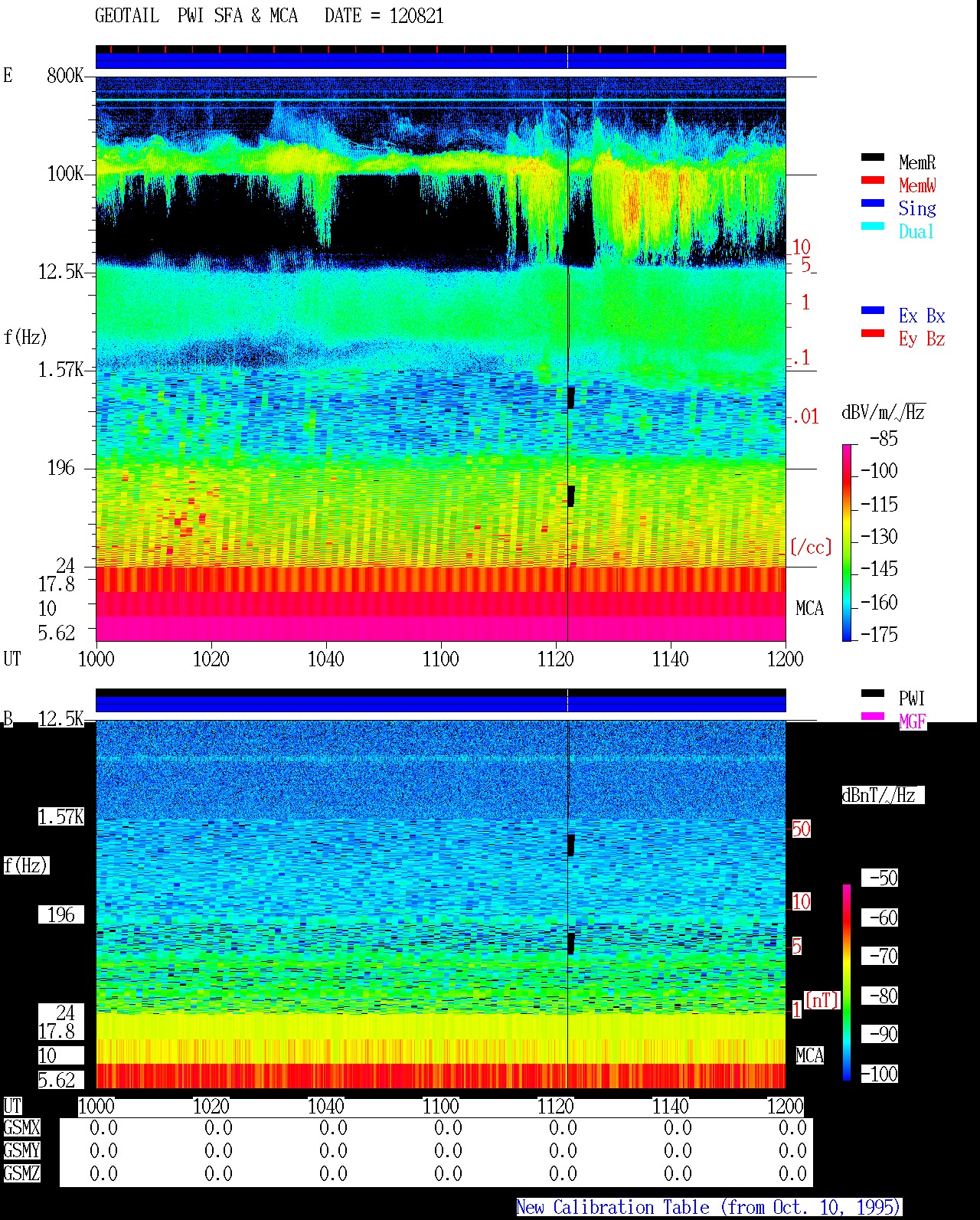Click the MCA label beside E panel
The image size is (980, 1220).
pos(809,609)
